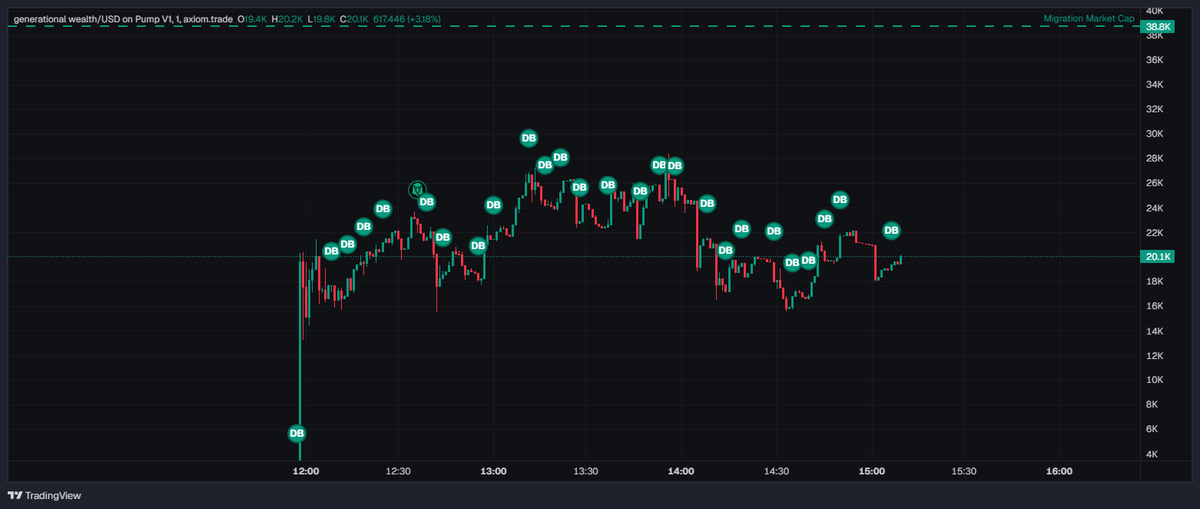
Task: Click the 16K price axis label
Action: point(1155,306)
